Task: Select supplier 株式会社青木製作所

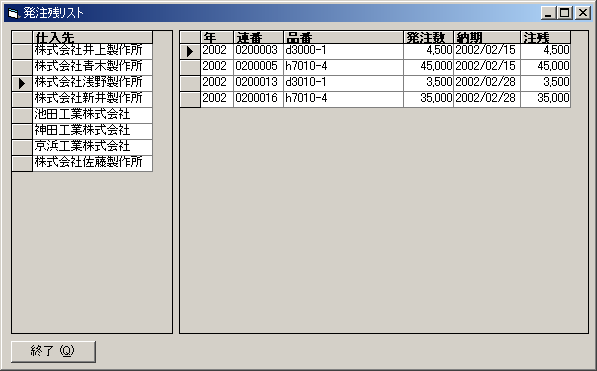Action: tap(93, 67)
